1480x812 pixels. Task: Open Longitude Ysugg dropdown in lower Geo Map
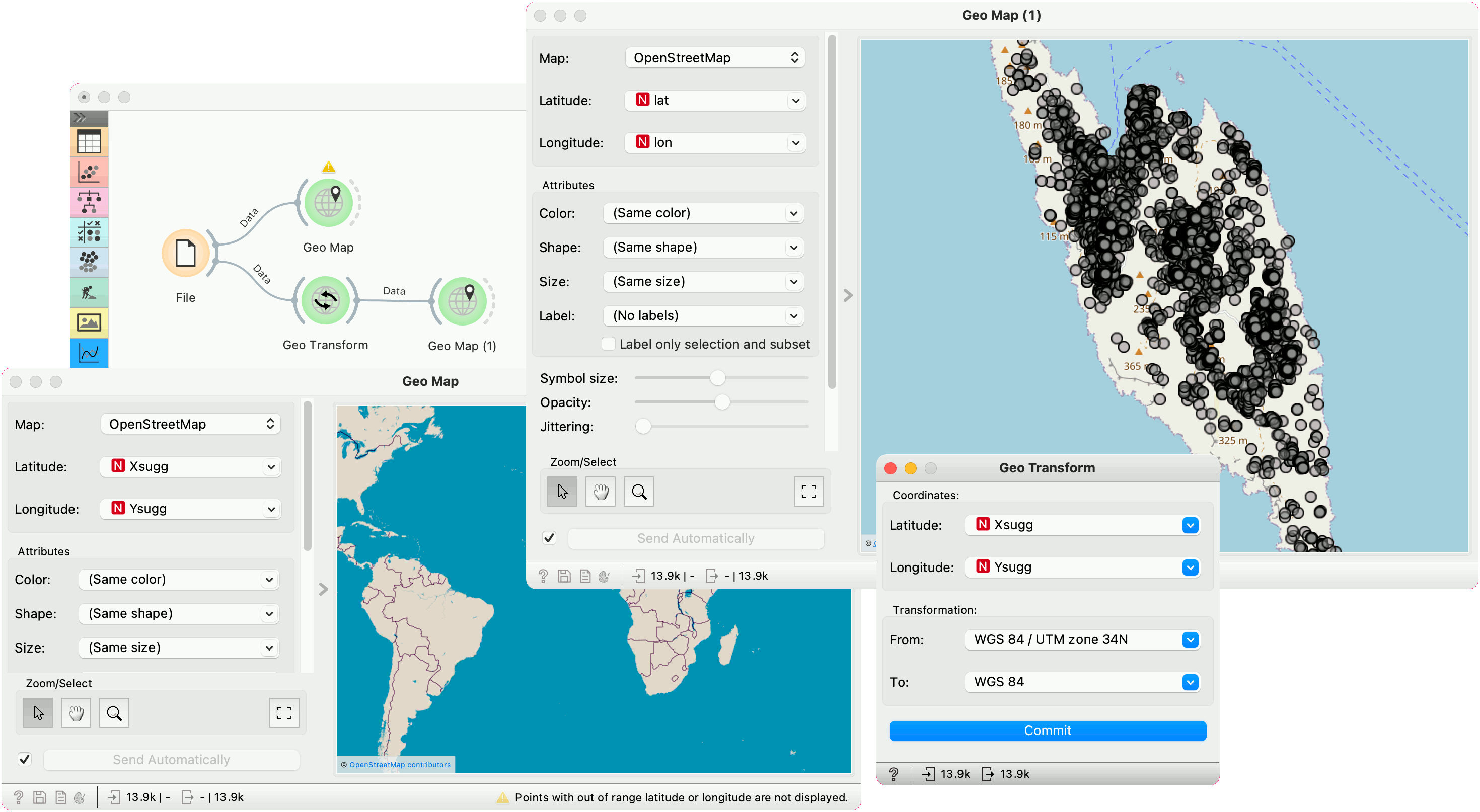(x=190, y=509)
